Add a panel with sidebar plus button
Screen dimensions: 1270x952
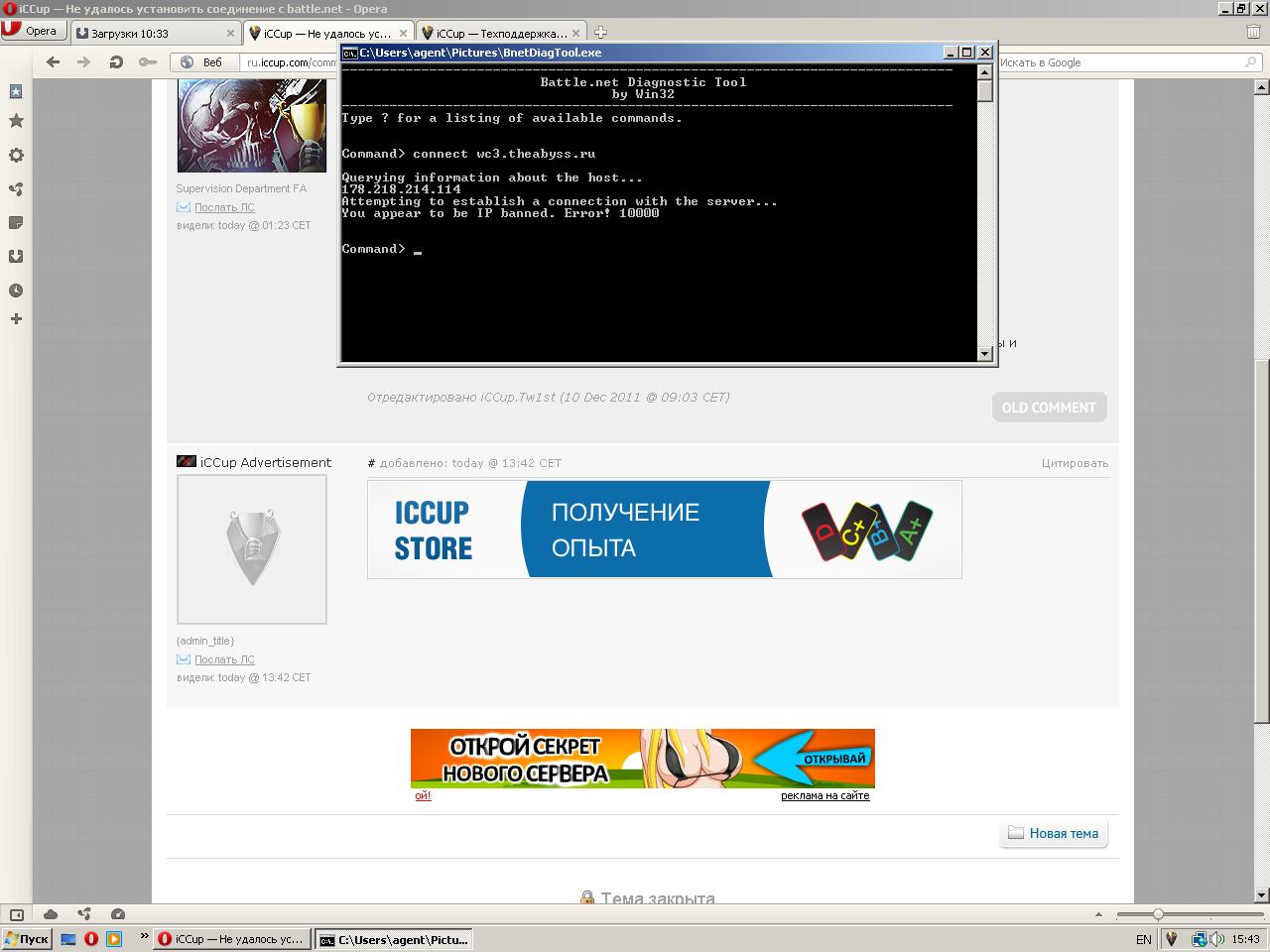16,318
